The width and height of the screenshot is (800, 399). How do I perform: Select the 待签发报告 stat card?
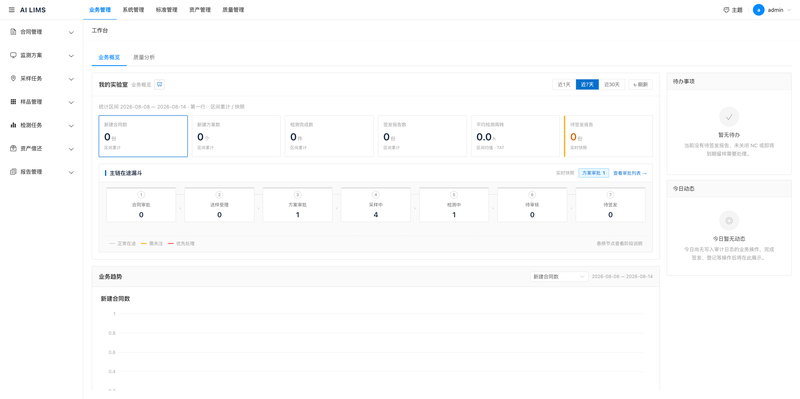click(x=608, y=136)
